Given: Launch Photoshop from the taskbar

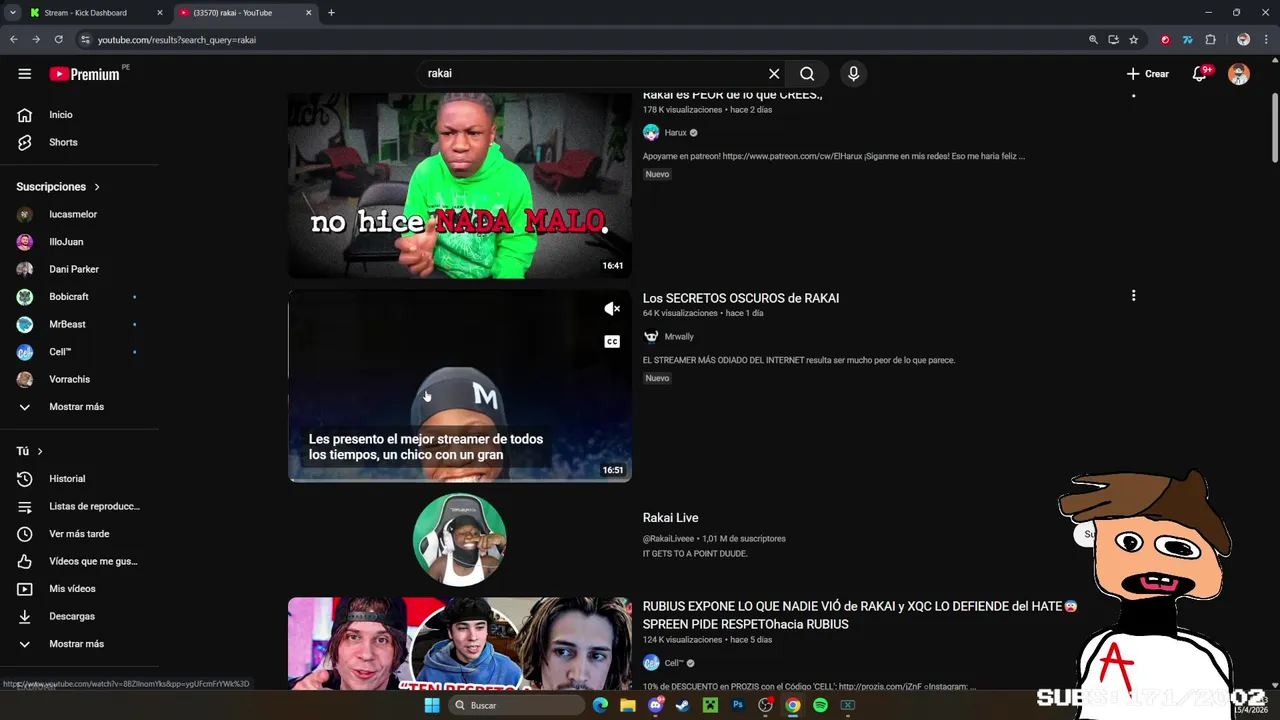Looking at the screenshot, I should click(738, 705).
